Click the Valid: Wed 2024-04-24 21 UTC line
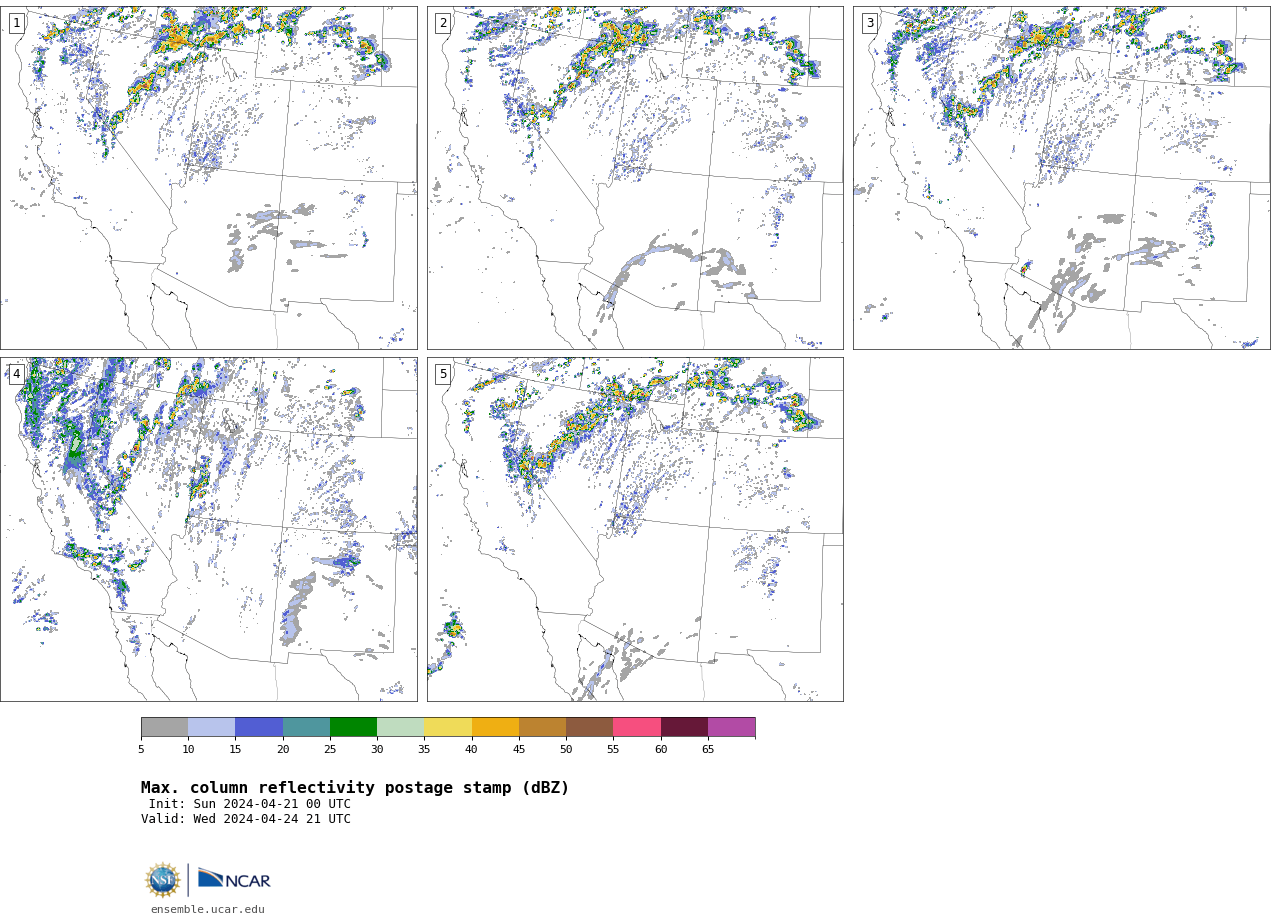The width and height of the screenshot is (1280, 920). (x=246, y=819)
